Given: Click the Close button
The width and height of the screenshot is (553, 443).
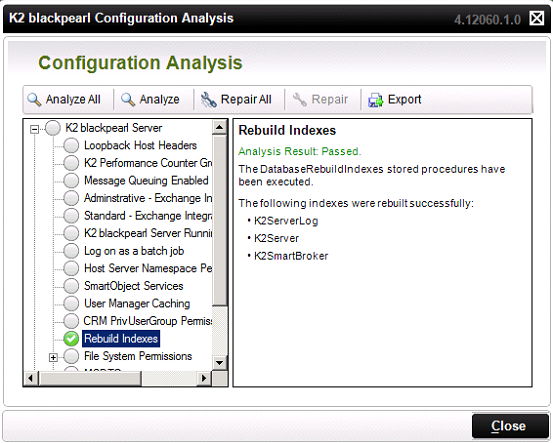Looking at the screenshot, I should point(510,426).
